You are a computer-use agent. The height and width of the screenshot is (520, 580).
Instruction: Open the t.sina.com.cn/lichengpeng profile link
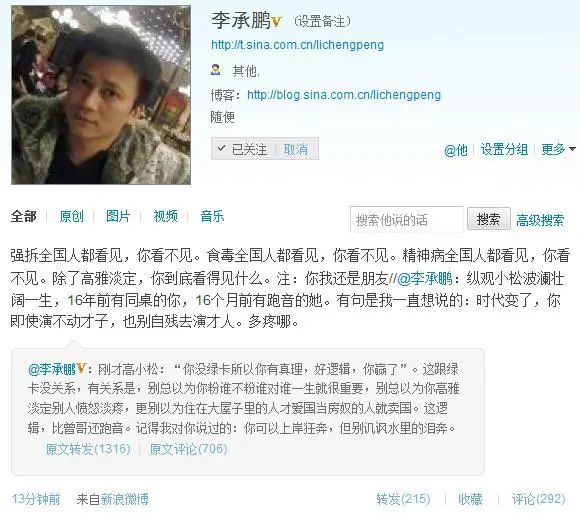(297, 45)
